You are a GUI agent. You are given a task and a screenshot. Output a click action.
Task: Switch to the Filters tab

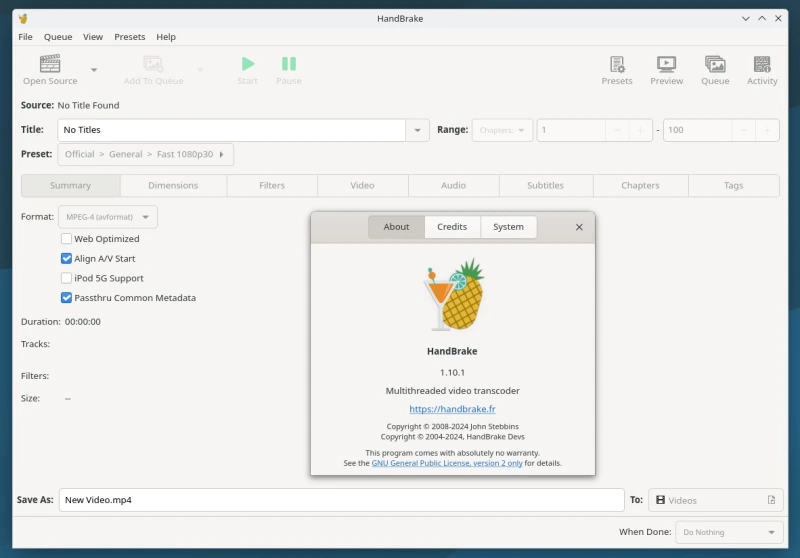point(272,185)
